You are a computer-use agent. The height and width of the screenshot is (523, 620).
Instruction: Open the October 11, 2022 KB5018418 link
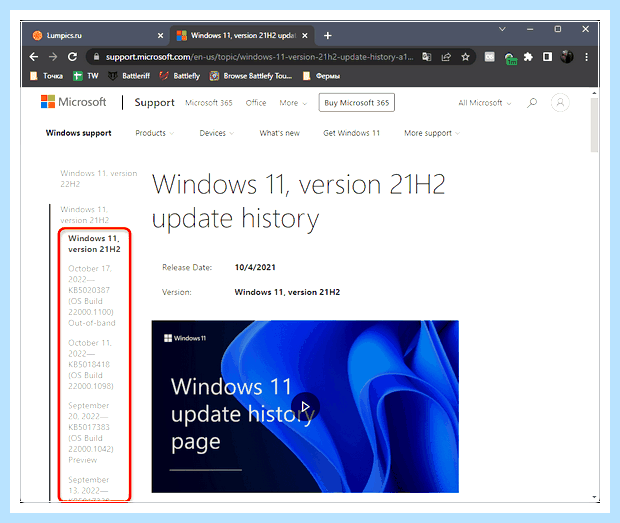pyautogui.click(x=91, y=364)
